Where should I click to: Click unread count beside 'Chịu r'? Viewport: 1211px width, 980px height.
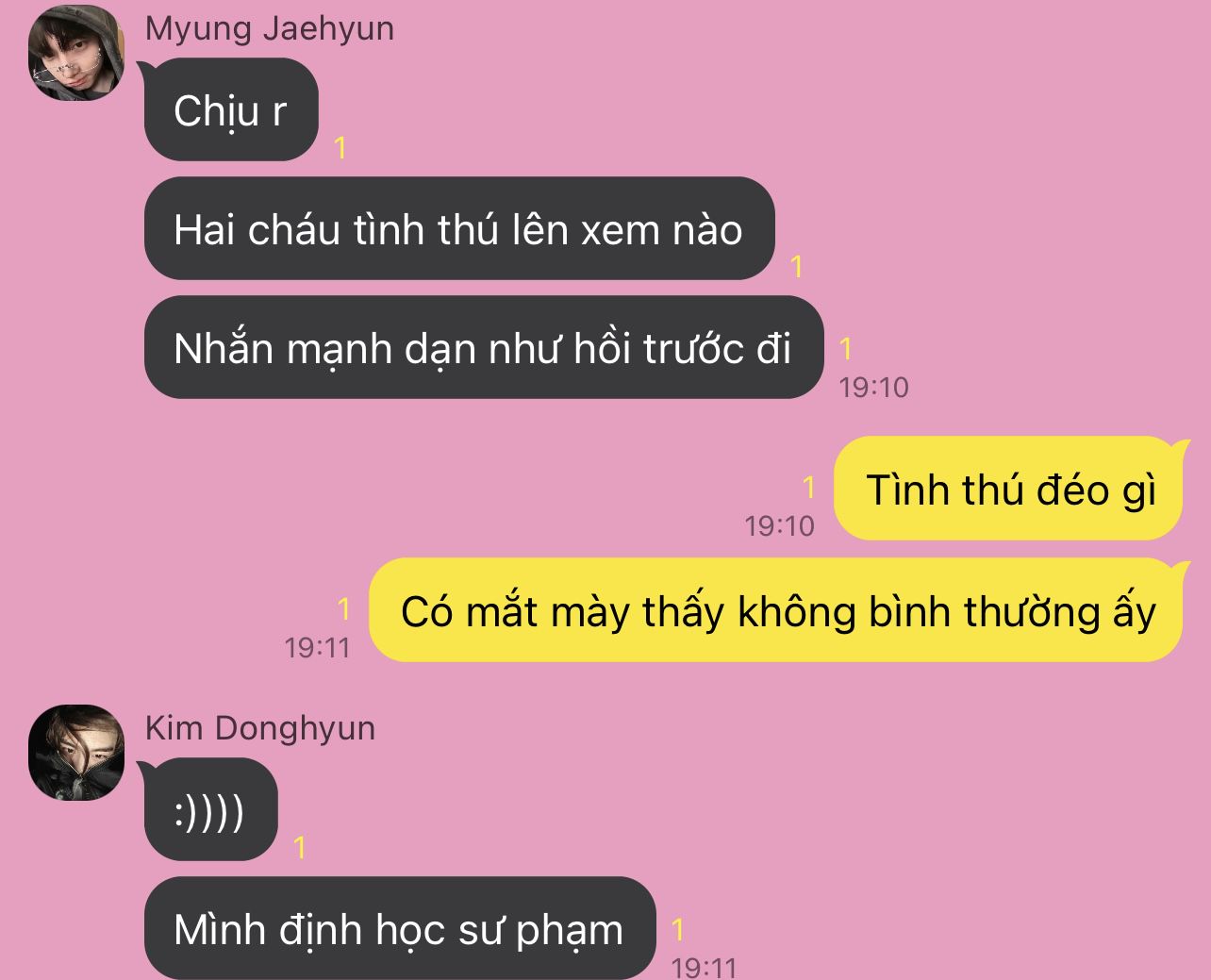point(340,148)
